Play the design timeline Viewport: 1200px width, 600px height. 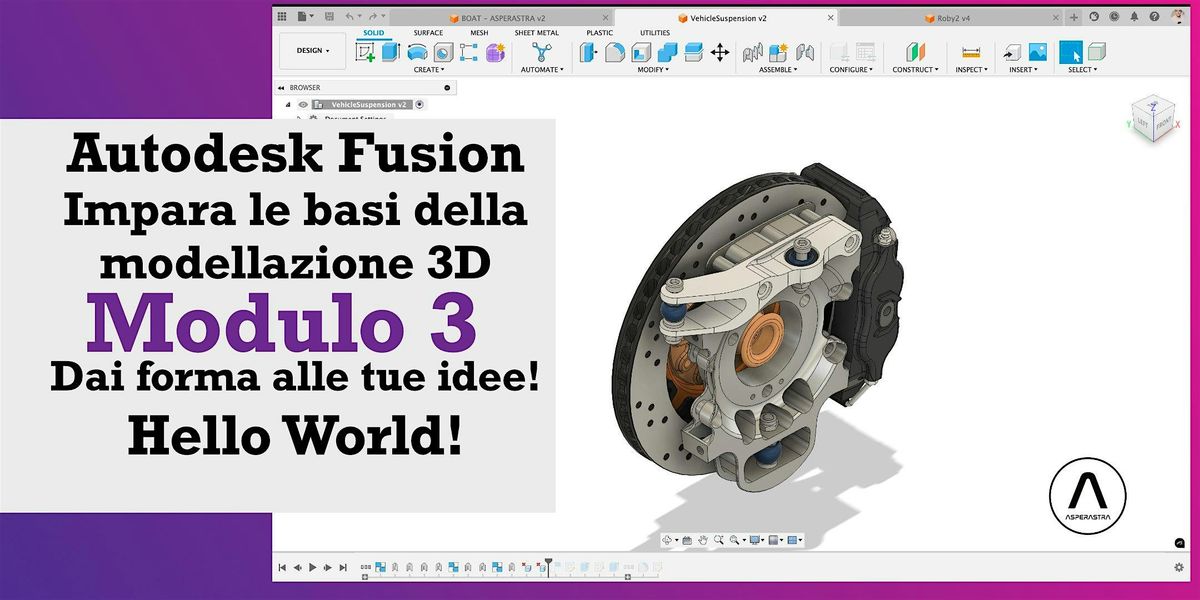tap(313, 567)
